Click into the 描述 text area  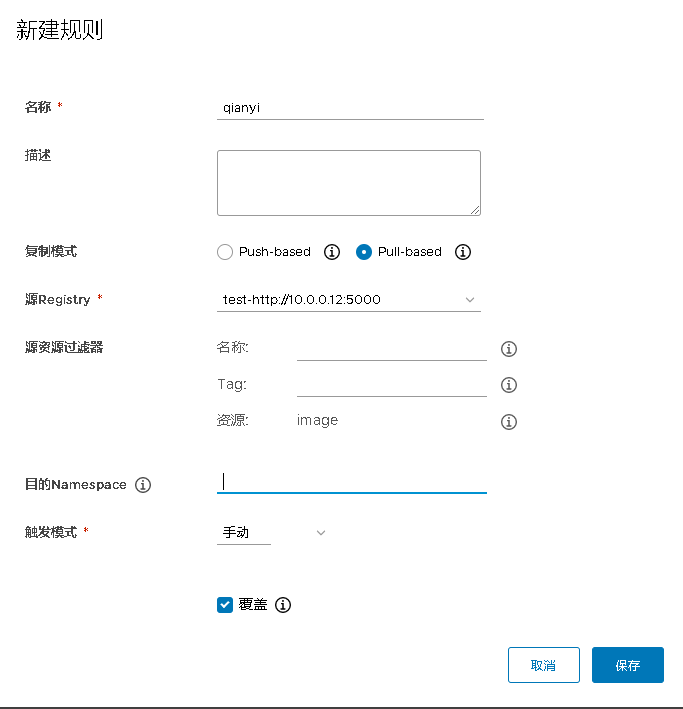pos(348,182)
